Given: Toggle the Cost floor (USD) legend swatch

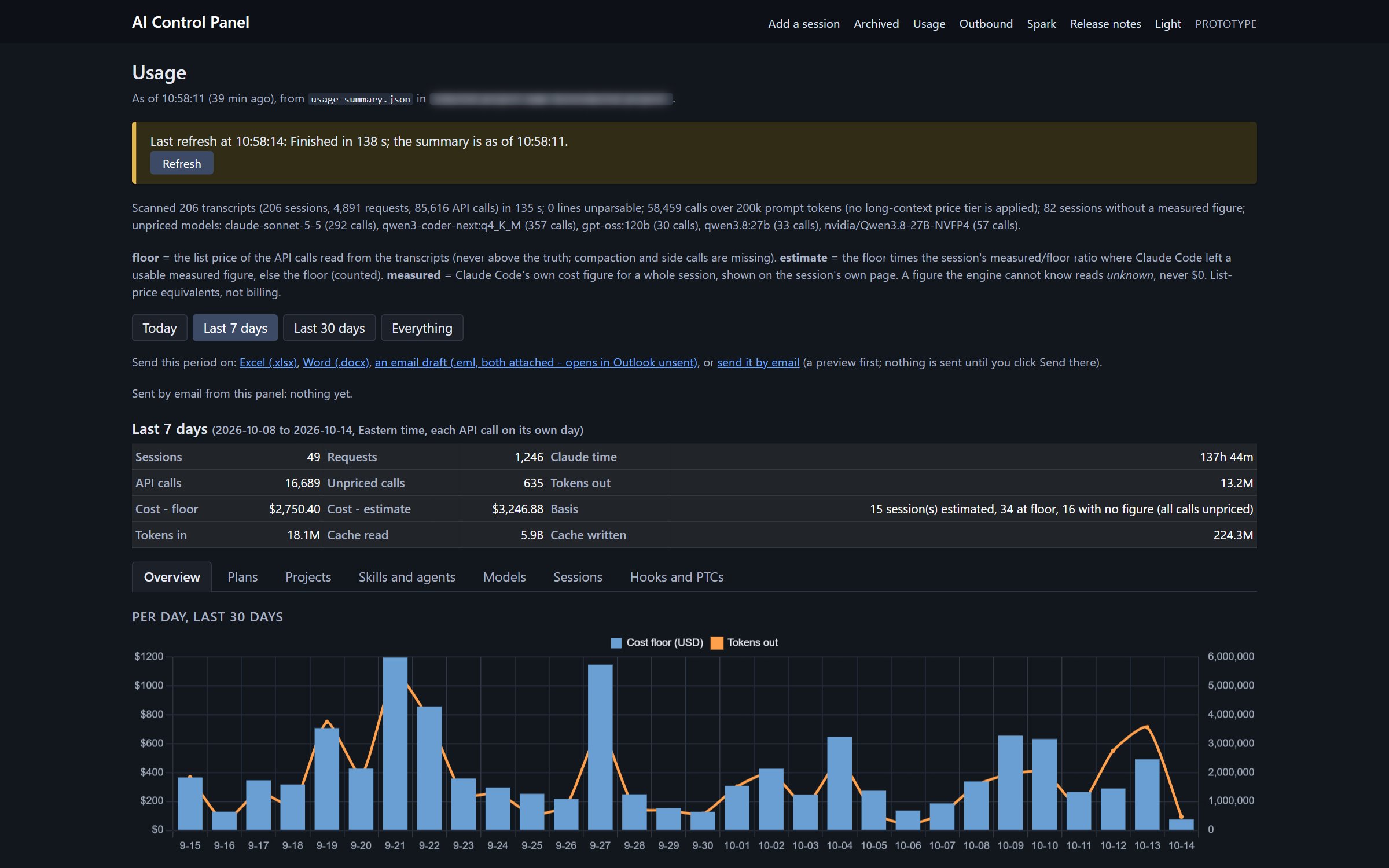Looking at the screenshot, I should point(616,643).
